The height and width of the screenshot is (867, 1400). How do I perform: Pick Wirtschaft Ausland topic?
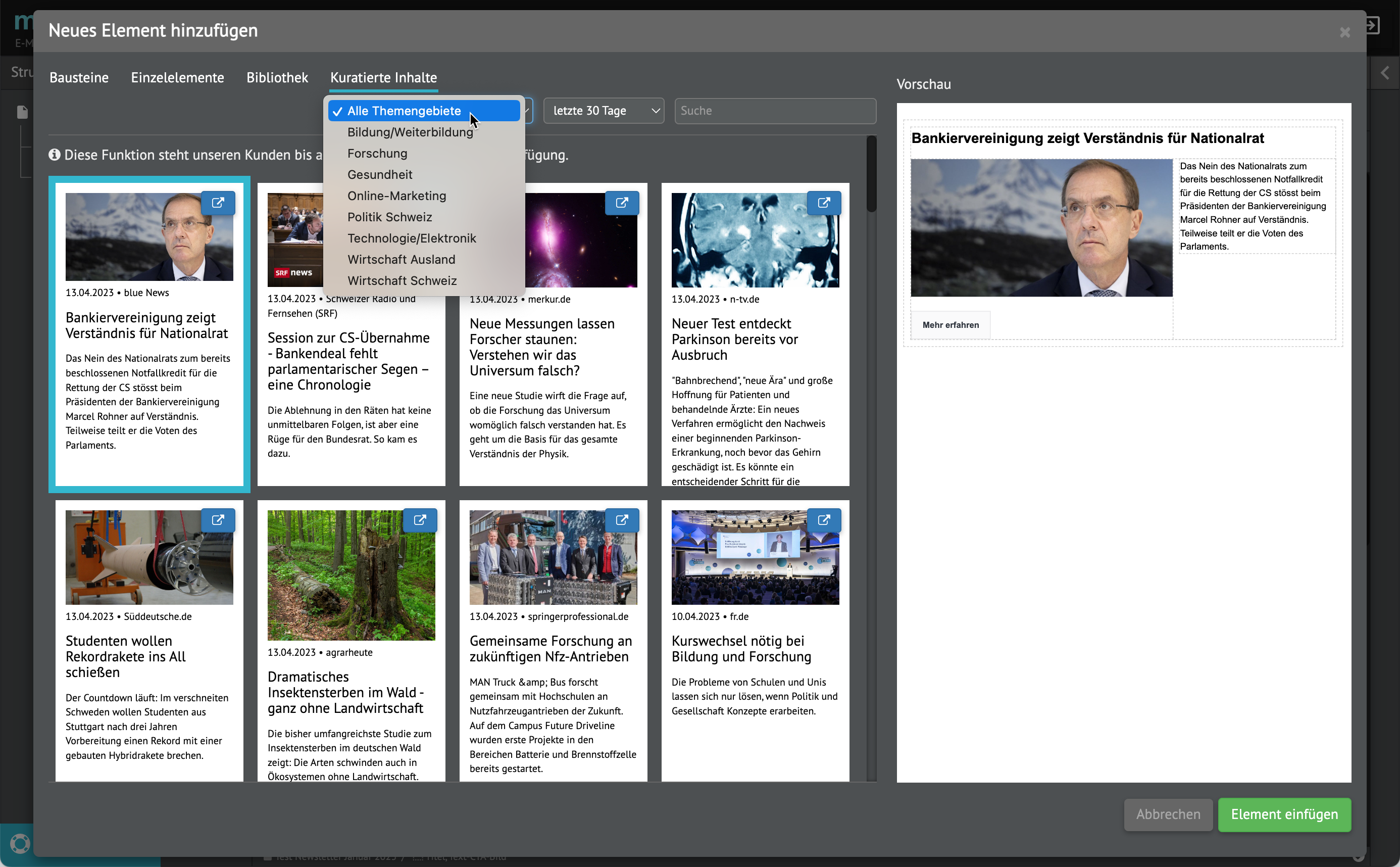(424, 259)
